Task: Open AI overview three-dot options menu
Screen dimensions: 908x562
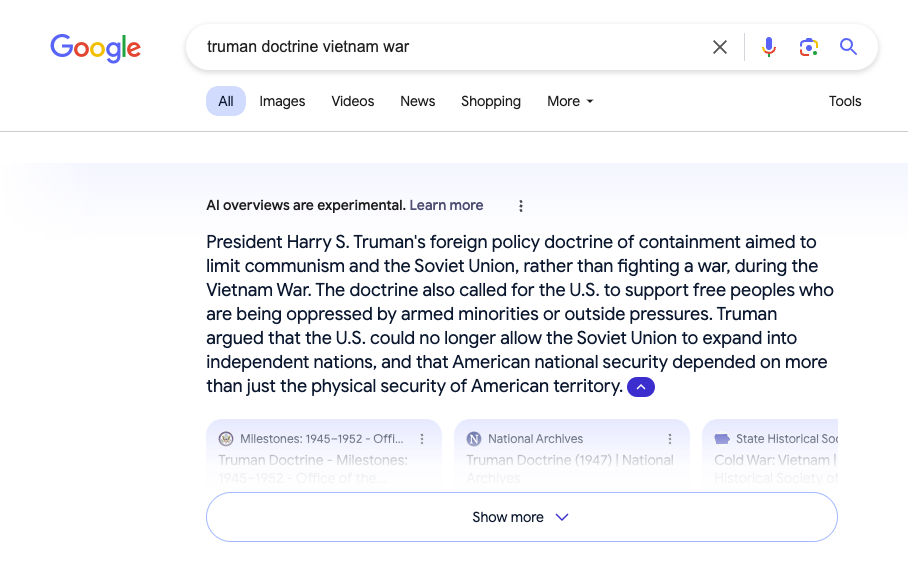Action: (x=521, y=206)
